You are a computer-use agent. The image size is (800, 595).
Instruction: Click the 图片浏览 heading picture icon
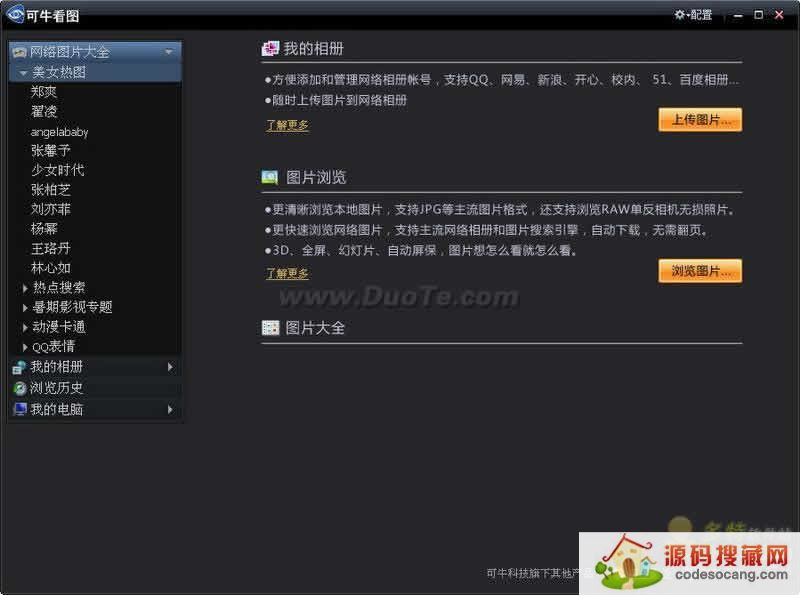point(270,178)
